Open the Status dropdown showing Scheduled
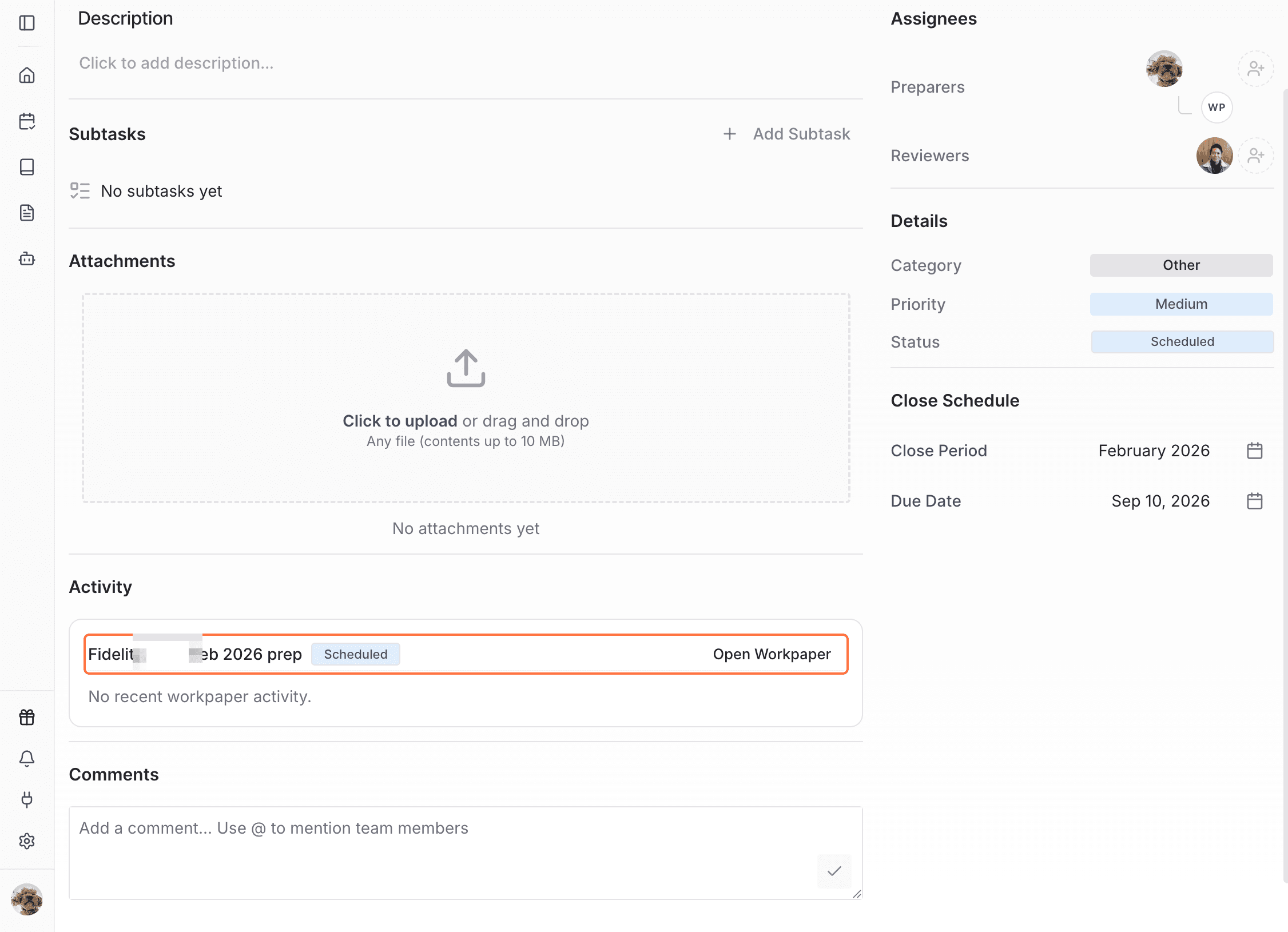Viewport: 1288px width, 932px height. 1182,342
